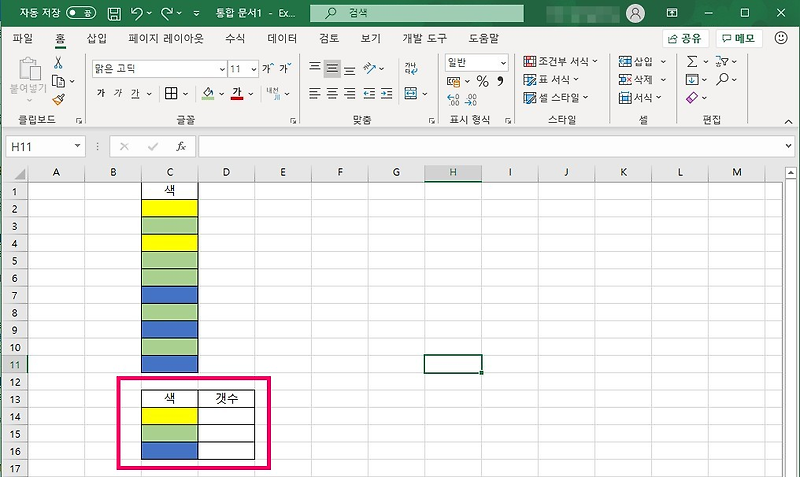Open the 표 서식 table format menu
This screenshot has width=800, height=477.
[x=551, y=80]
